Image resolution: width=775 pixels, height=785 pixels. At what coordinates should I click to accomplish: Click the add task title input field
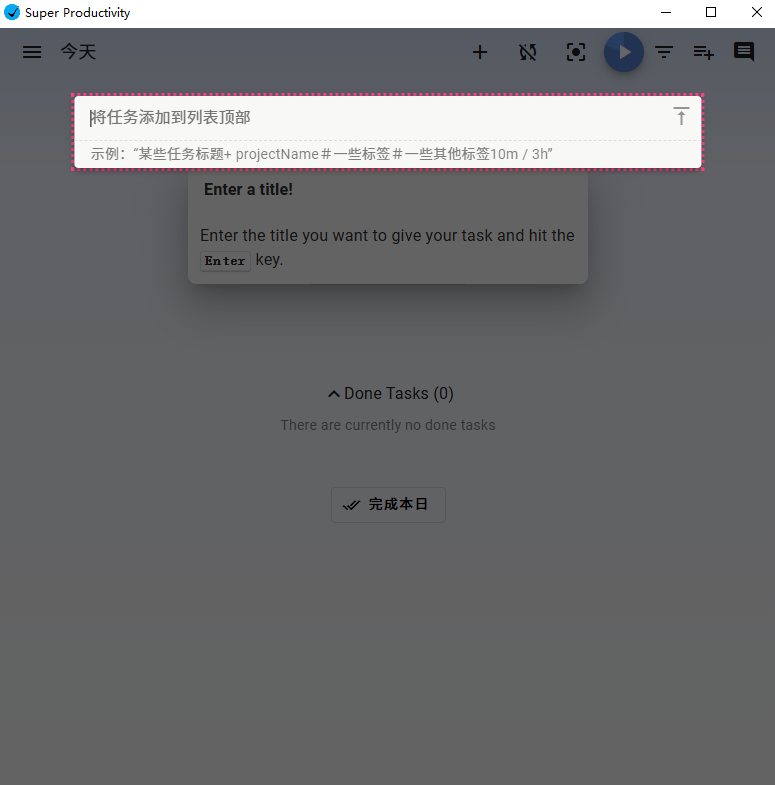tap(378, 118)
